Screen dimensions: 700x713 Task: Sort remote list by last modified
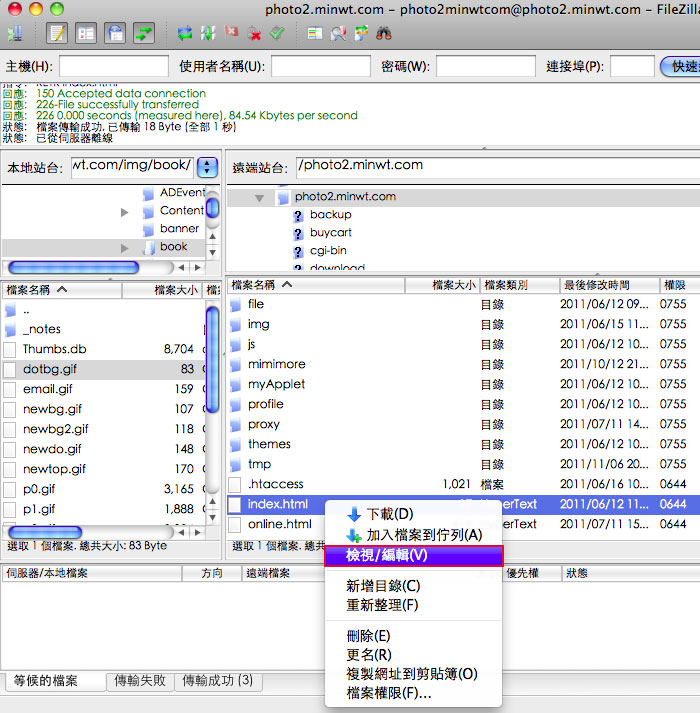(x=609, y=285)
